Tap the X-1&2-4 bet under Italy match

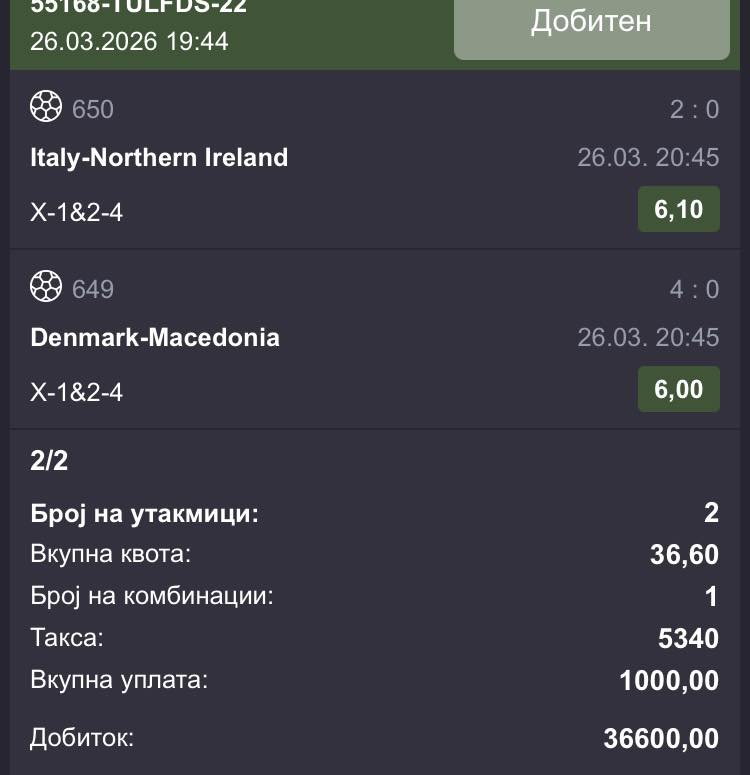[x=77, y=211]
